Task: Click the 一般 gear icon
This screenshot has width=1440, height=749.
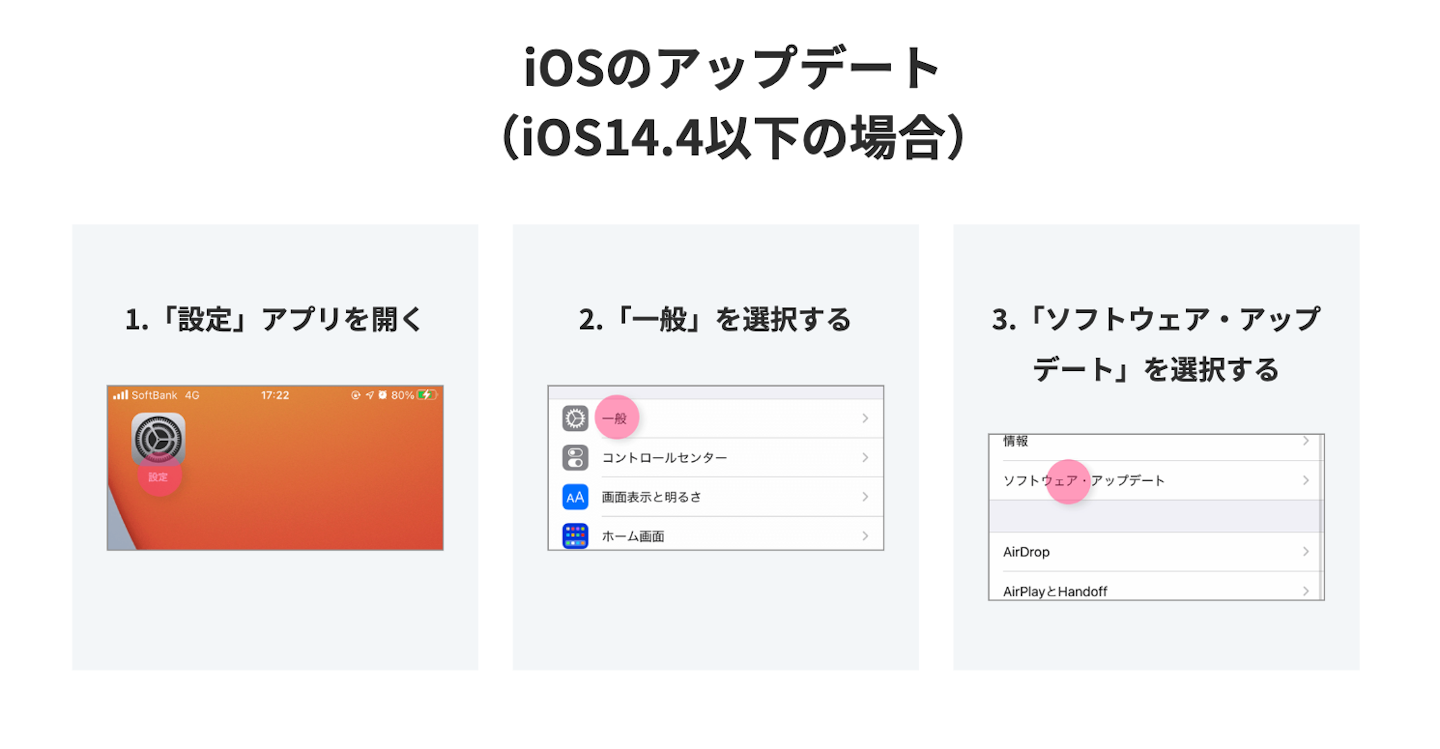Action: [x=575, y=417]
